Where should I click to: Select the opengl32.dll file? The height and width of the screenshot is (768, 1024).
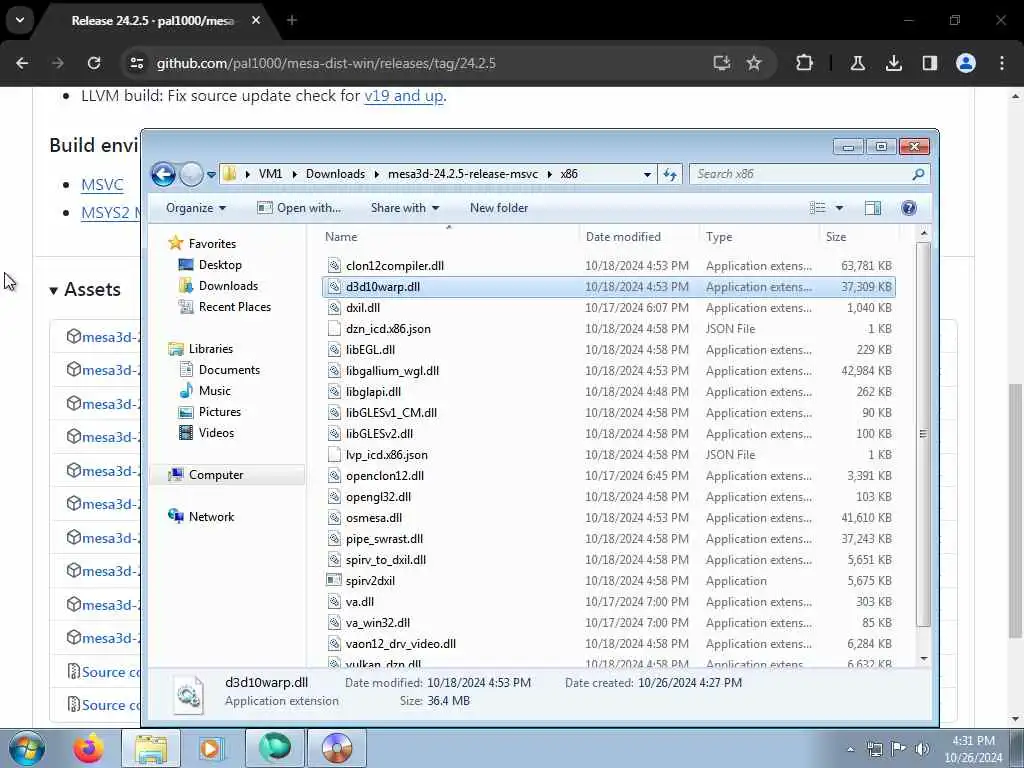379,496
